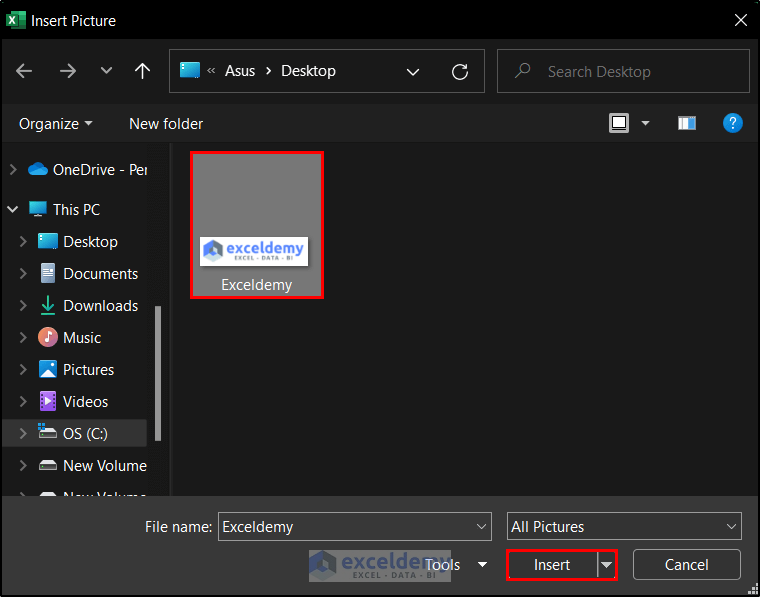Screen dimensions: 760x597
Task: Expand the OS (C:) drive node
Action: click(23, 433)
